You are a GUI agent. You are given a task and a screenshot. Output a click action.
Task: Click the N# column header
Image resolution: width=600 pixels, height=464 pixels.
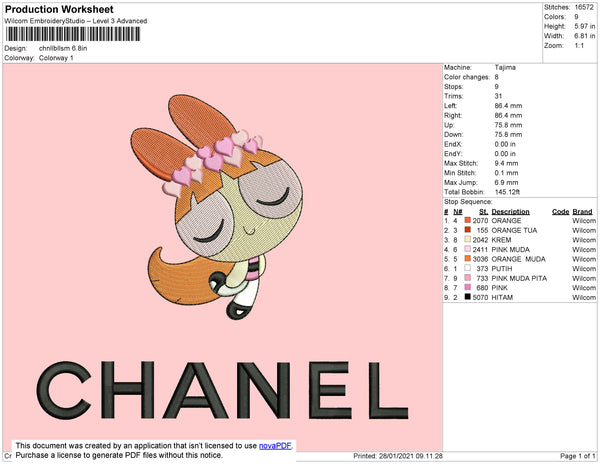click(x=458, y=212)
